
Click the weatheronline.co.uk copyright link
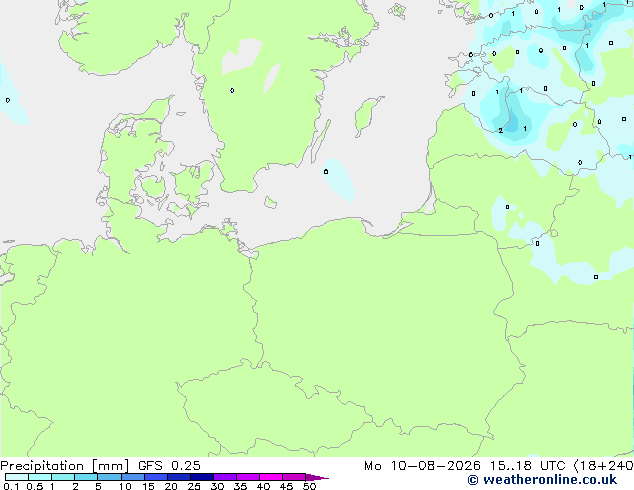(542, 480)
